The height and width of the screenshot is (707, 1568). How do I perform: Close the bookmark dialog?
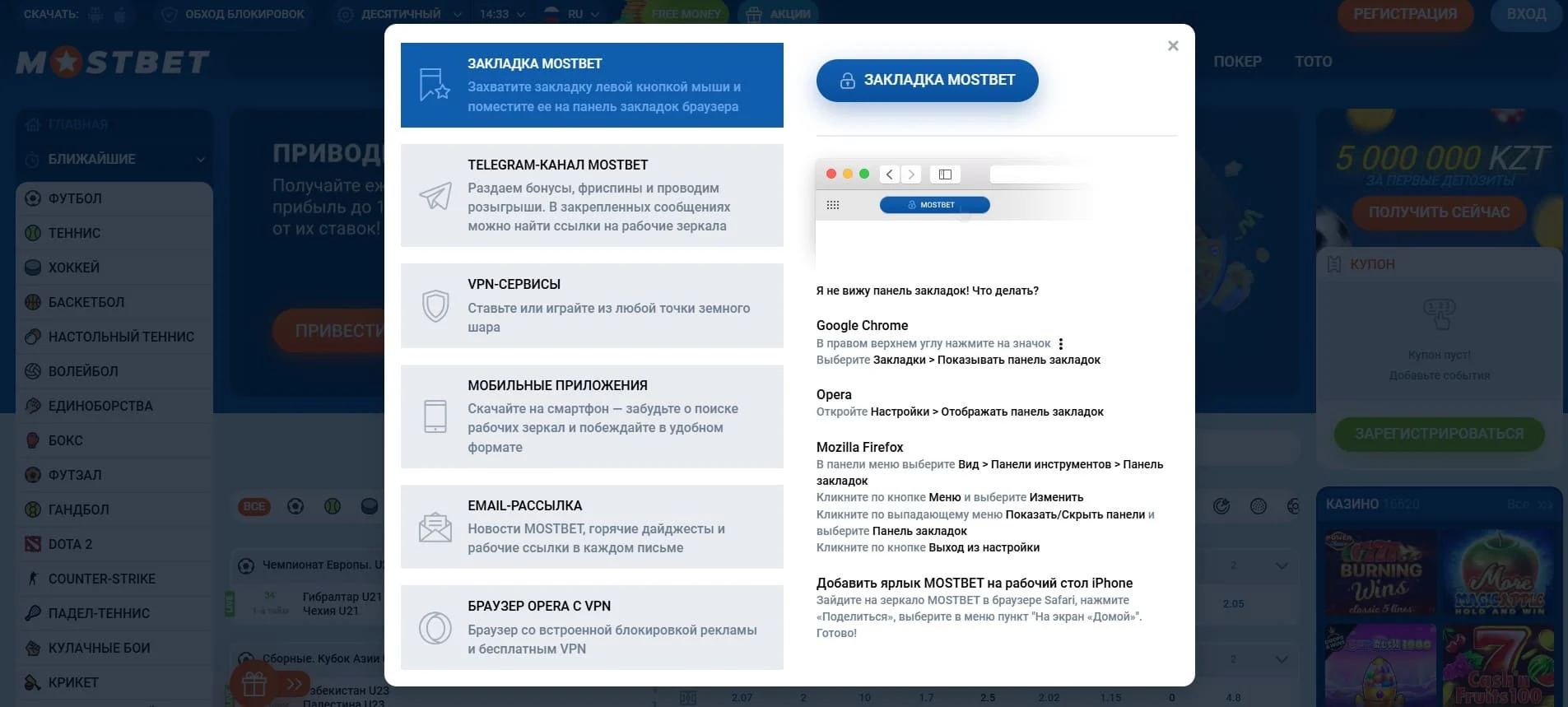(1173, 46)
